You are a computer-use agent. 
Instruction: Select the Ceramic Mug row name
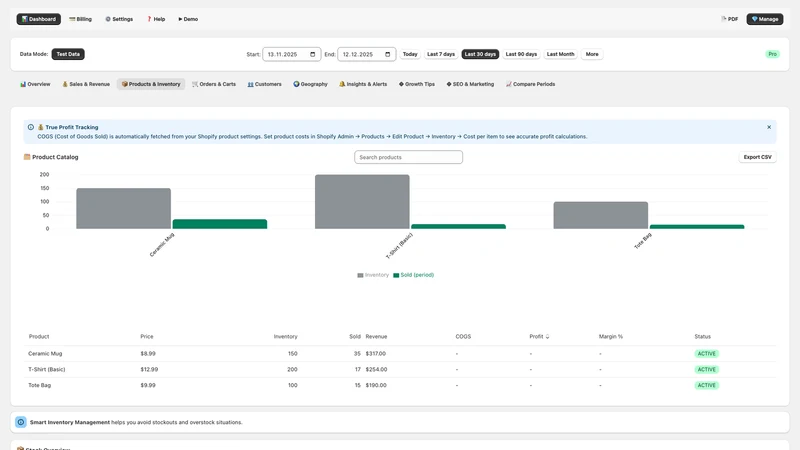click(x=45, y=354)
